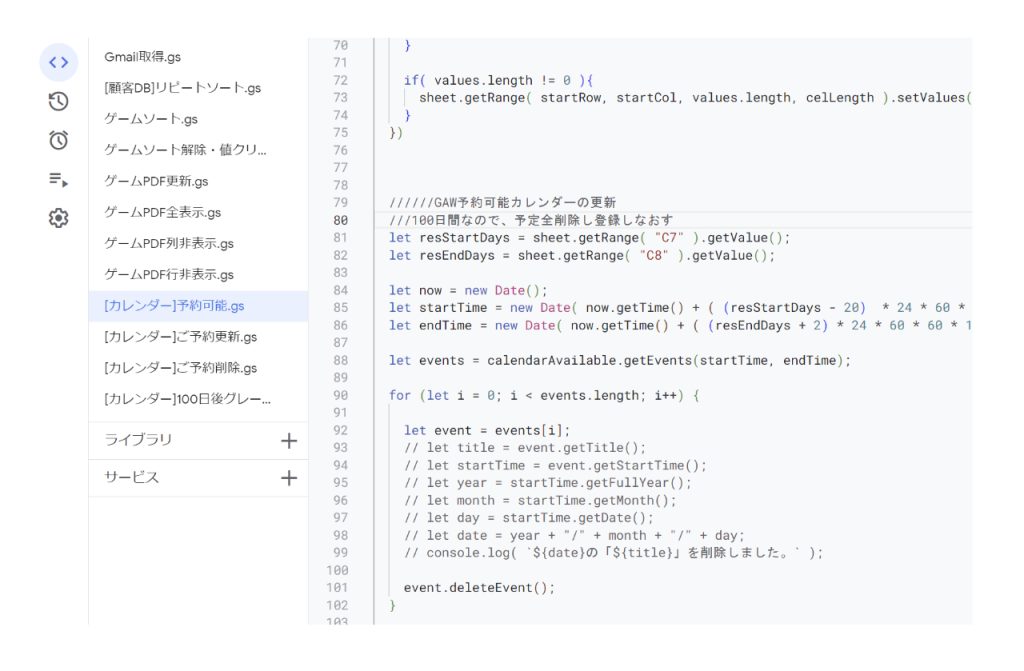Open the Executions list icon
Screen dimensions: 1024x671
pos(58,179)
